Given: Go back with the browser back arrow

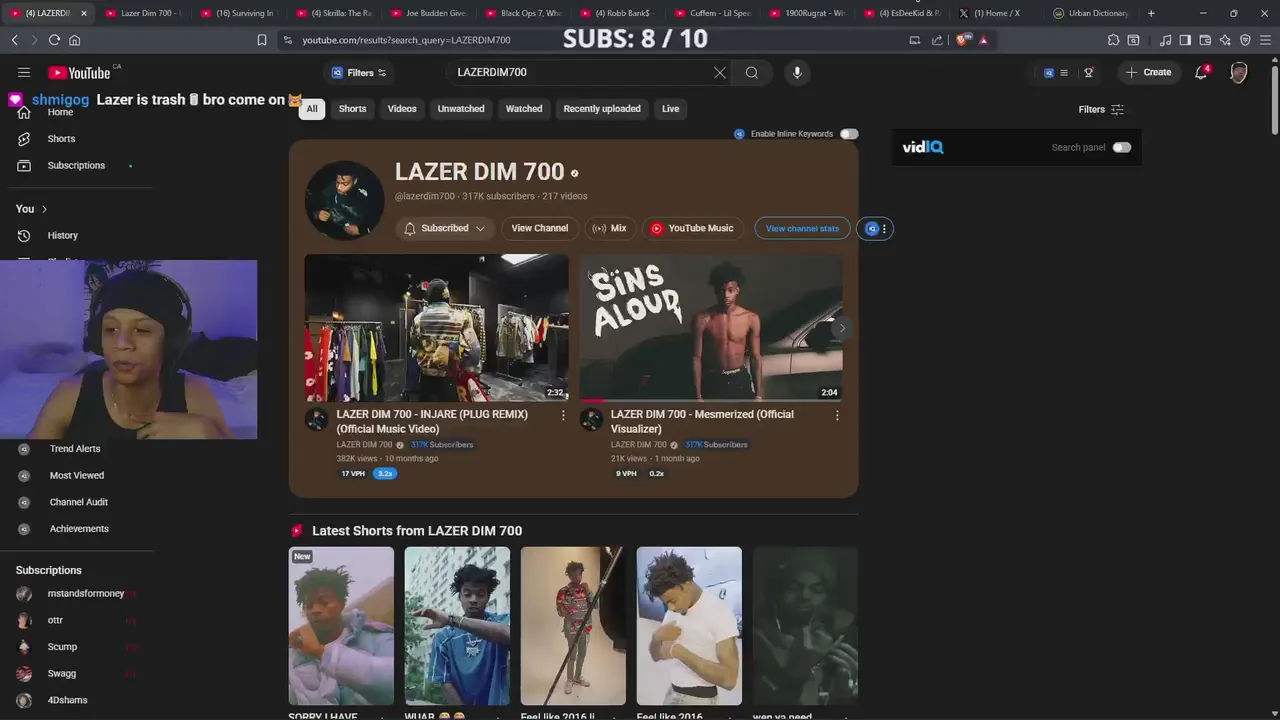Looking at the screenshot, I should click(x=14, y=40).
